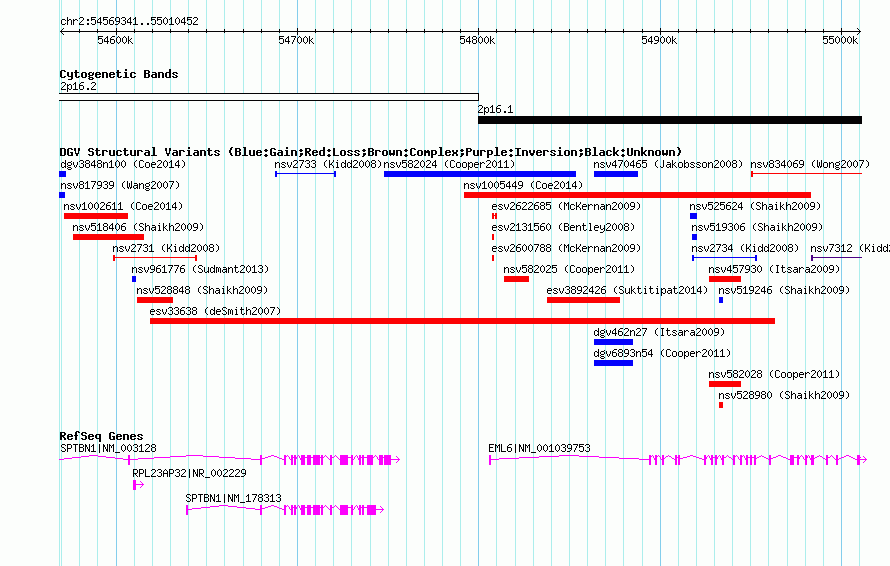Click the red nsv1005449 (Coe2014) loss bar
This screenshot has width=890, height=566.
pos(637,195)
